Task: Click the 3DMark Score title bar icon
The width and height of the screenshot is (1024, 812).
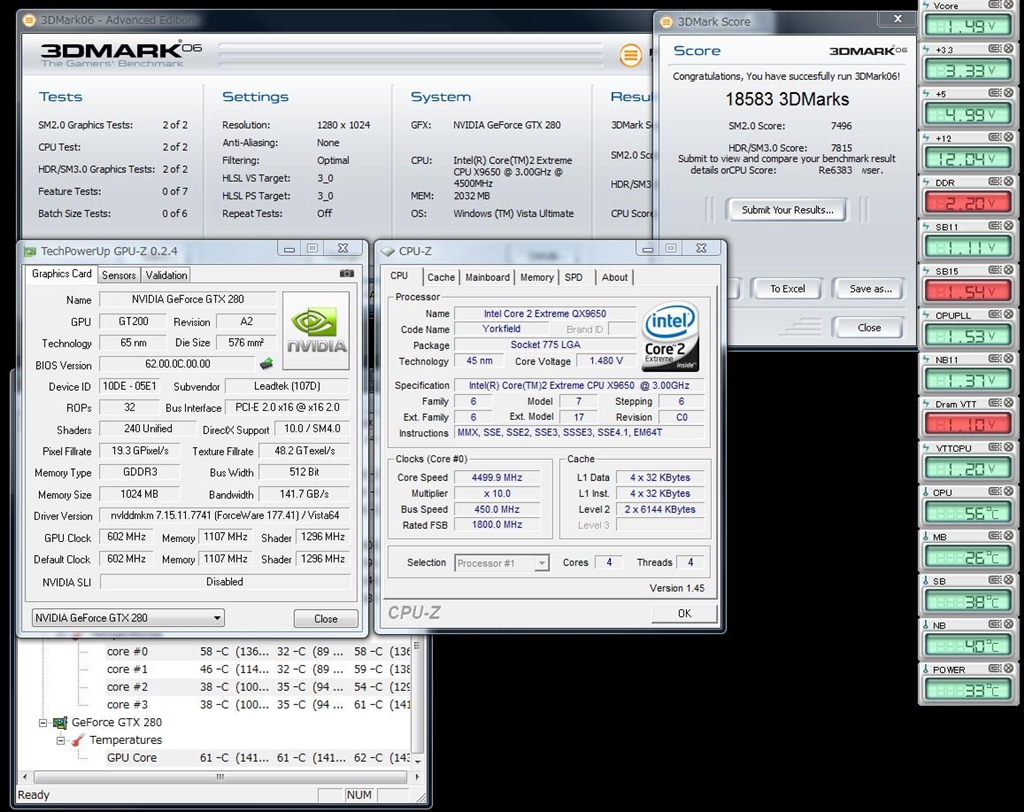Action: 666,22
